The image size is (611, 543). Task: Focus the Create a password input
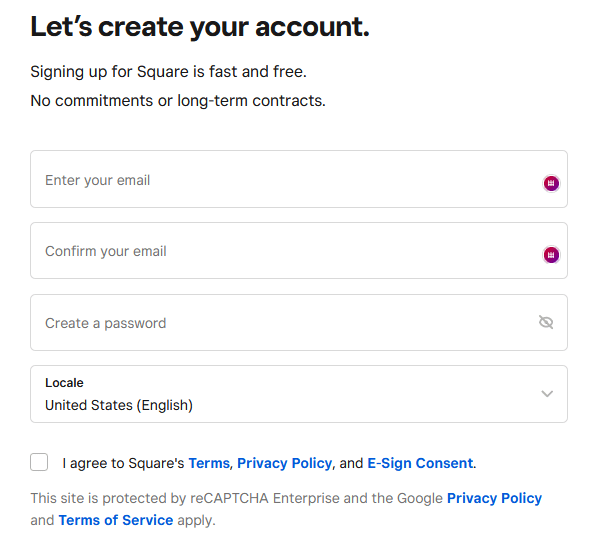pyautogui.click(x=299, y=322)
